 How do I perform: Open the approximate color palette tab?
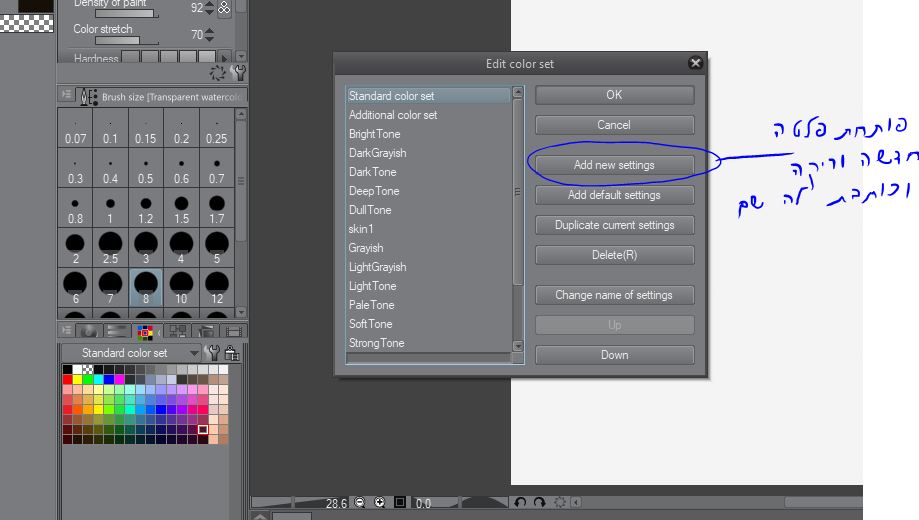coord(206,331)
